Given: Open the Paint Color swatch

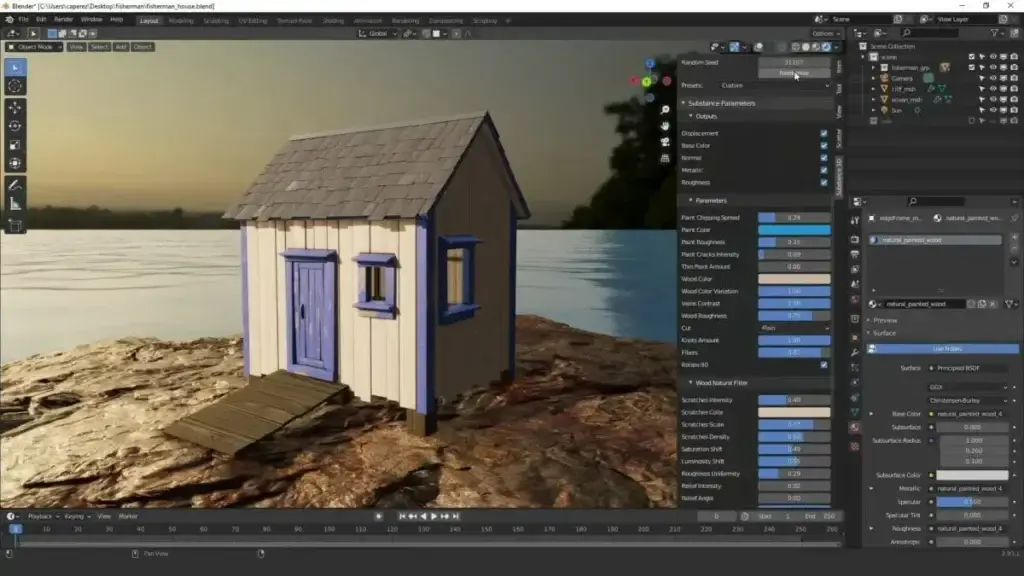Looking at the screenshot, I should coord(793,230).
